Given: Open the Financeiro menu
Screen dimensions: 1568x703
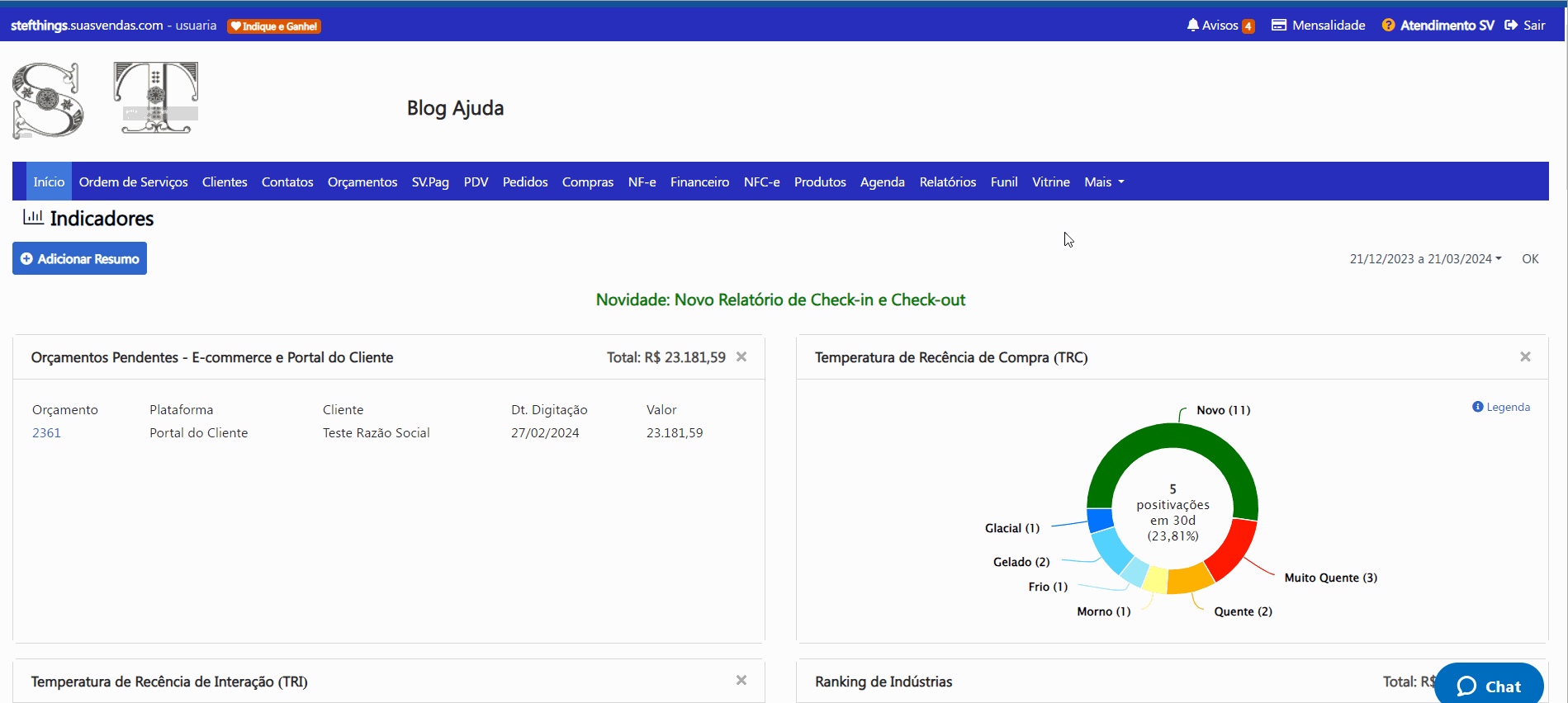Looking at the screenshot, I should [699, 182].
